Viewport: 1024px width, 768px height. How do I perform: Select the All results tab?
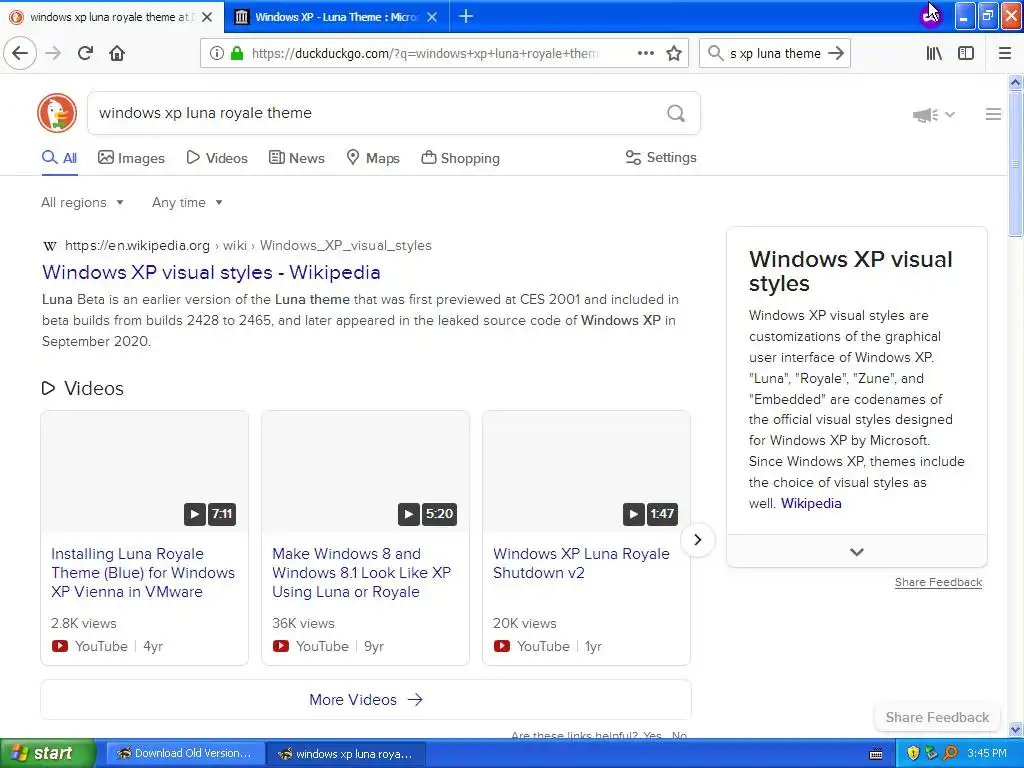pyautogui.click(x=59, y=158)
